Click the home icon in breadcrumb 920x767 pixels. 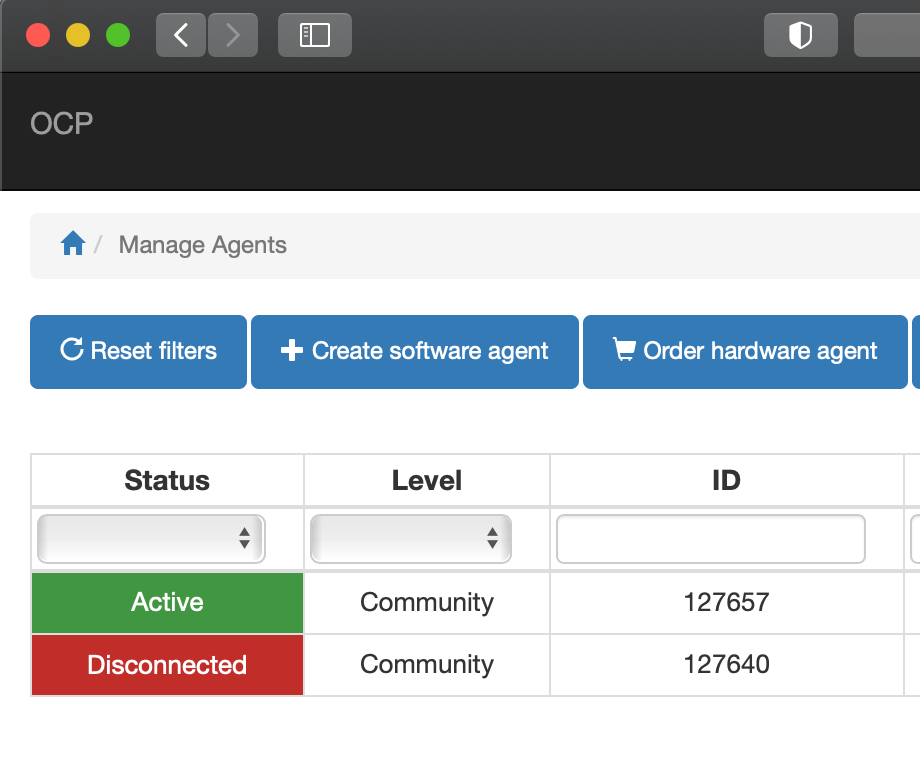[73, 243]
